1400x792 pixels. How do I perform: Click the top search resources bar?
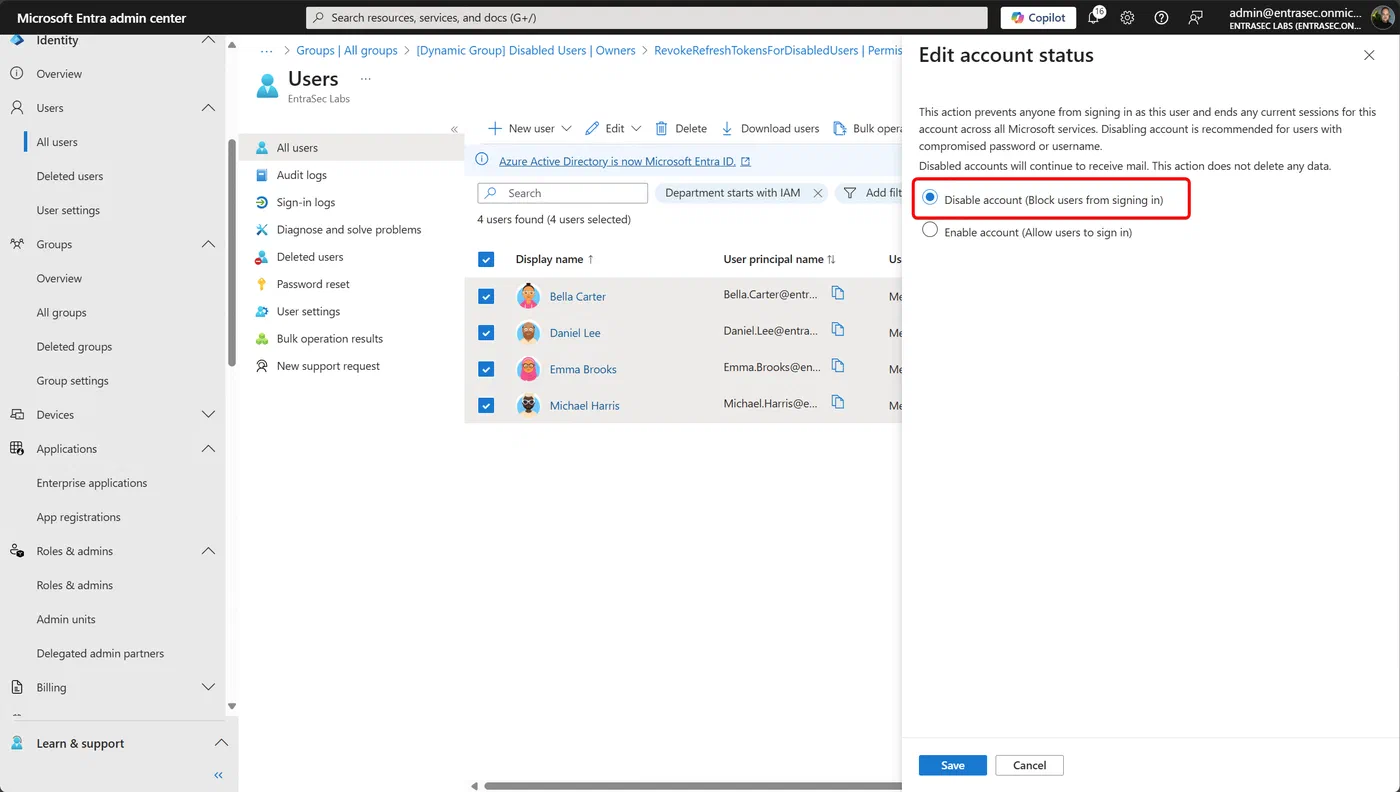[x=646, y=18]
